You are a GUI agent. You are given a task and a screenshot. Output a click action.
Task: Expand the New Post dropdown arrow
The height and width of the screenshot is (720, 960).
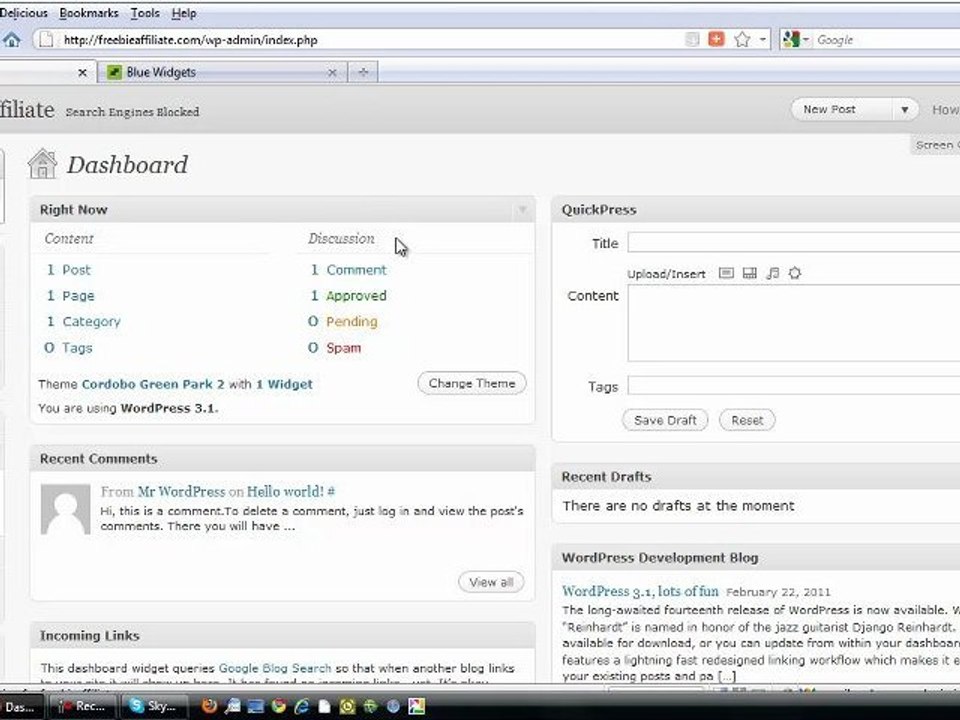905,110
